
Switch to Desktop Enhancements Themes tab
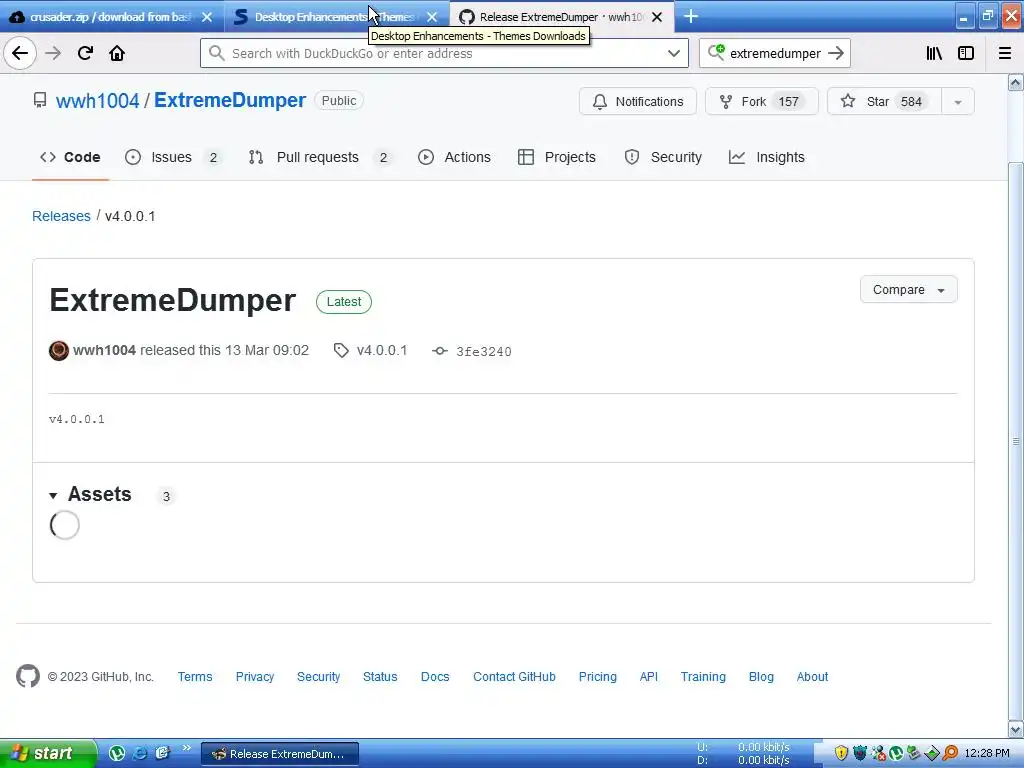(x=335, y=17)
